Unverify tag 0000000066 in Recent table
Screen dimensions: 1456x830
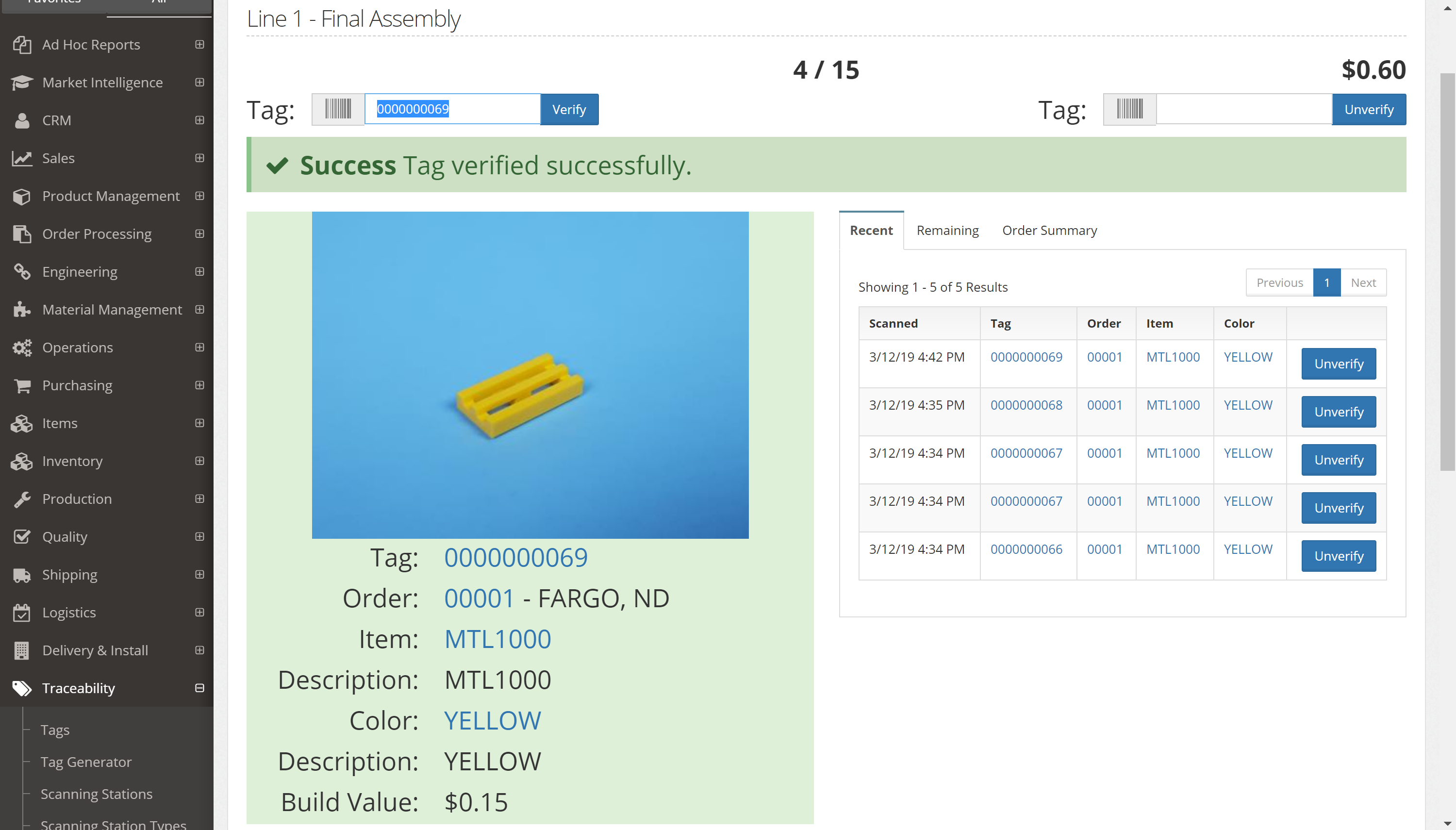(1339, 556)
